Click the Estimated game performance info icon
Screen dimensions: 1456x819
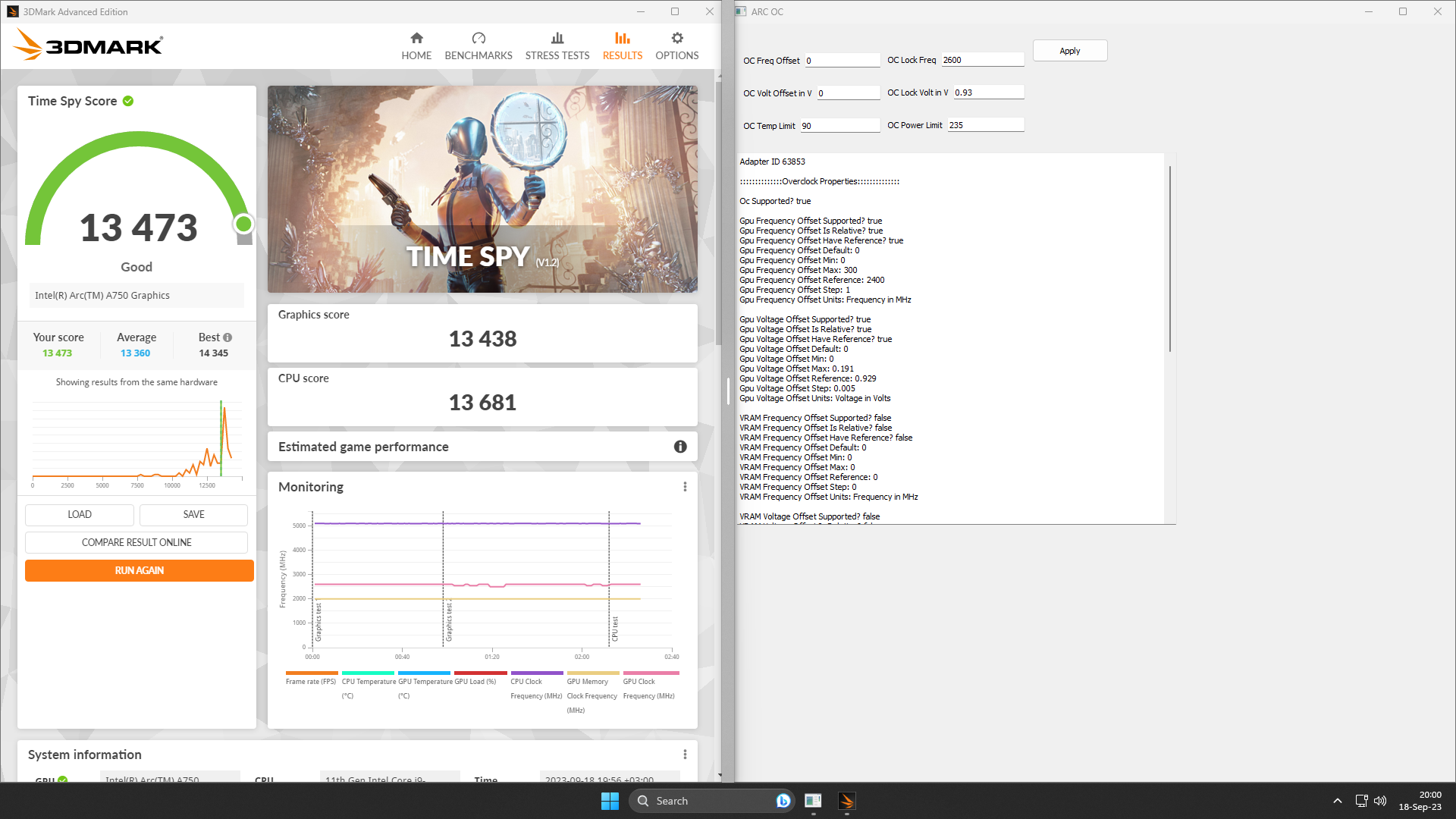pyautogui.click(x=680, y=447)
